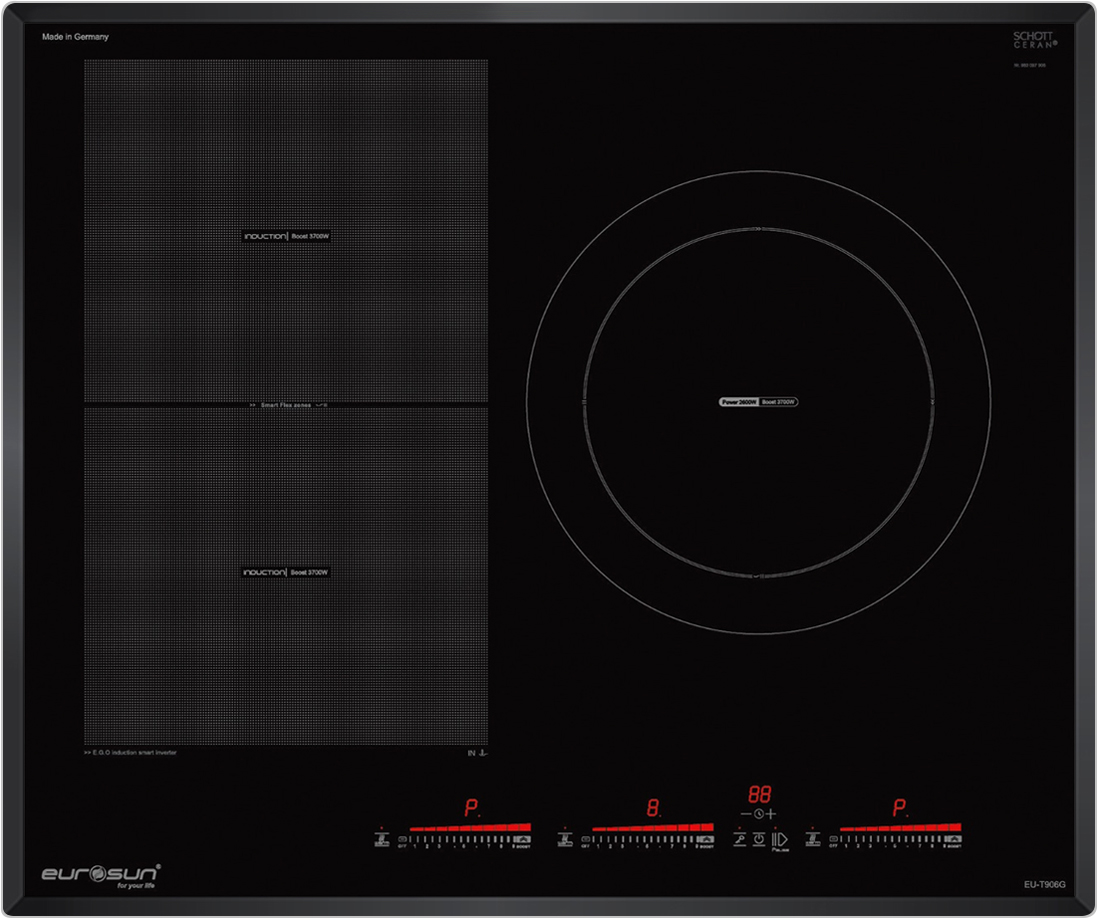
Task: Tap the Boost icon on left slider
Action: [521, 840]
